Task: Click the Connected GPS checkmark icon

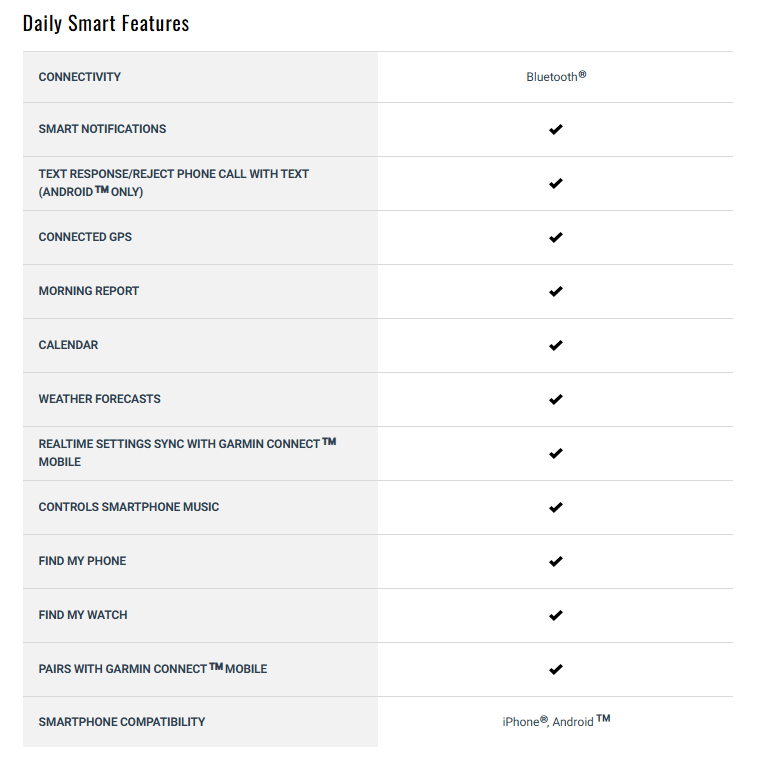Action: (x=556, y=237)
